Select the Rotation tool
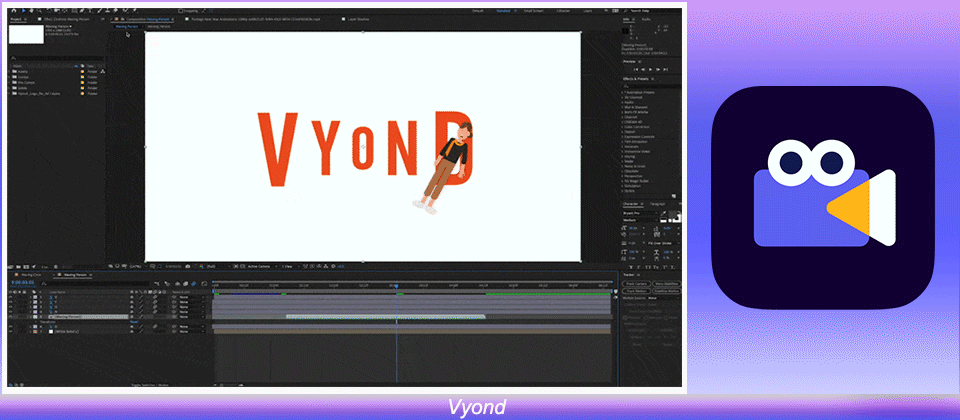960x420 pixels. (x=49, y=10)
